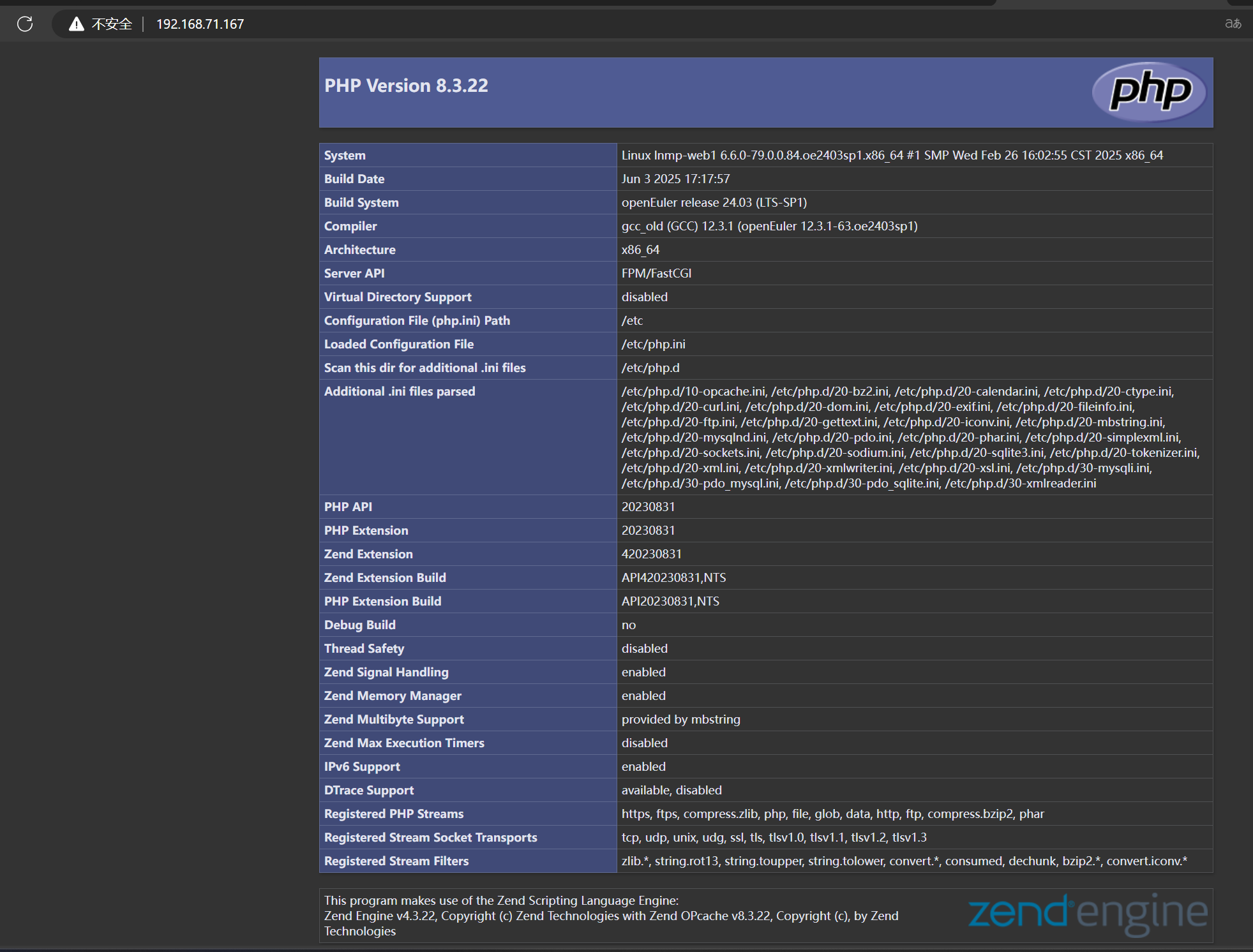Click the Zend Engine logo

tap(1088, 914)
